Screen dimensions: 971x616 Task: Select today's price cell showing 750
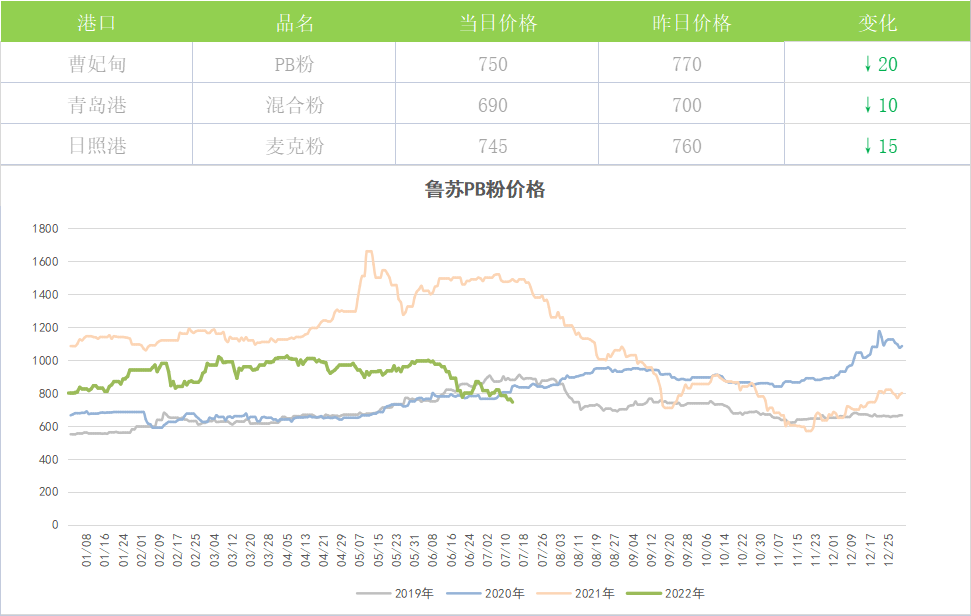(x=493, y=65)
